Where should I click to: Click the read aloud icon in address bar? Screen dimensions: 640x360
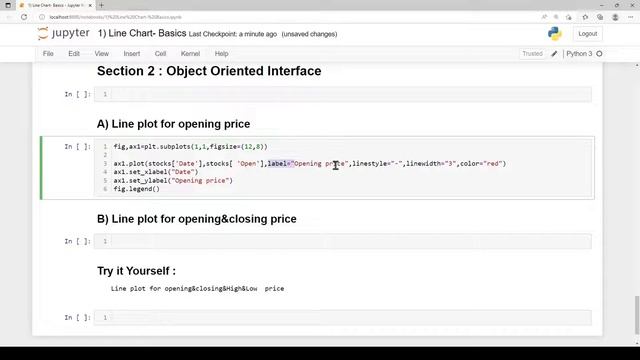(544, 17)
